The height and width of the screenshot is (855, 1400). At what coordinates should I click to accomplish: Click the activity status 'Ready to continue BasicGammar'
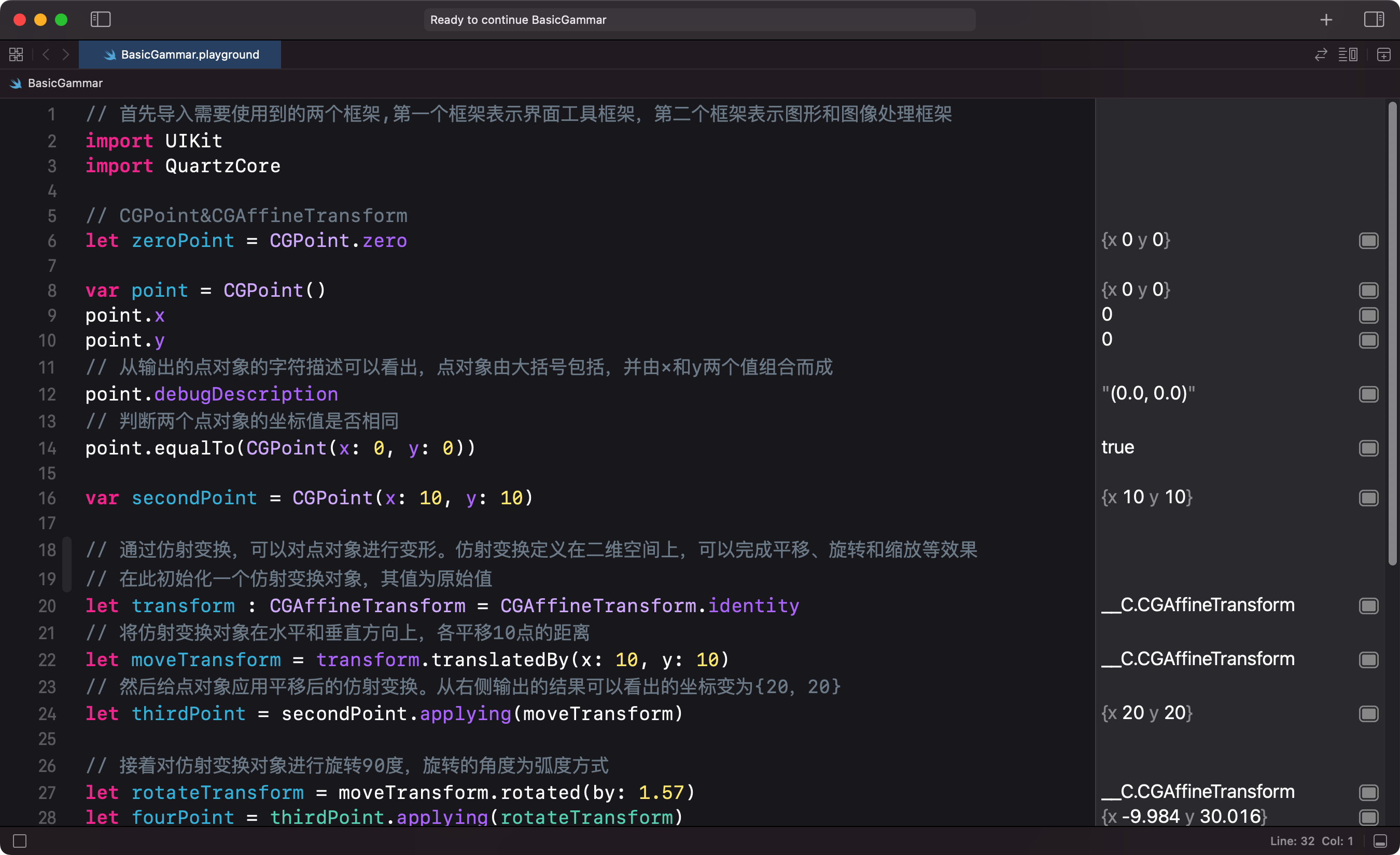coord(699,20)
